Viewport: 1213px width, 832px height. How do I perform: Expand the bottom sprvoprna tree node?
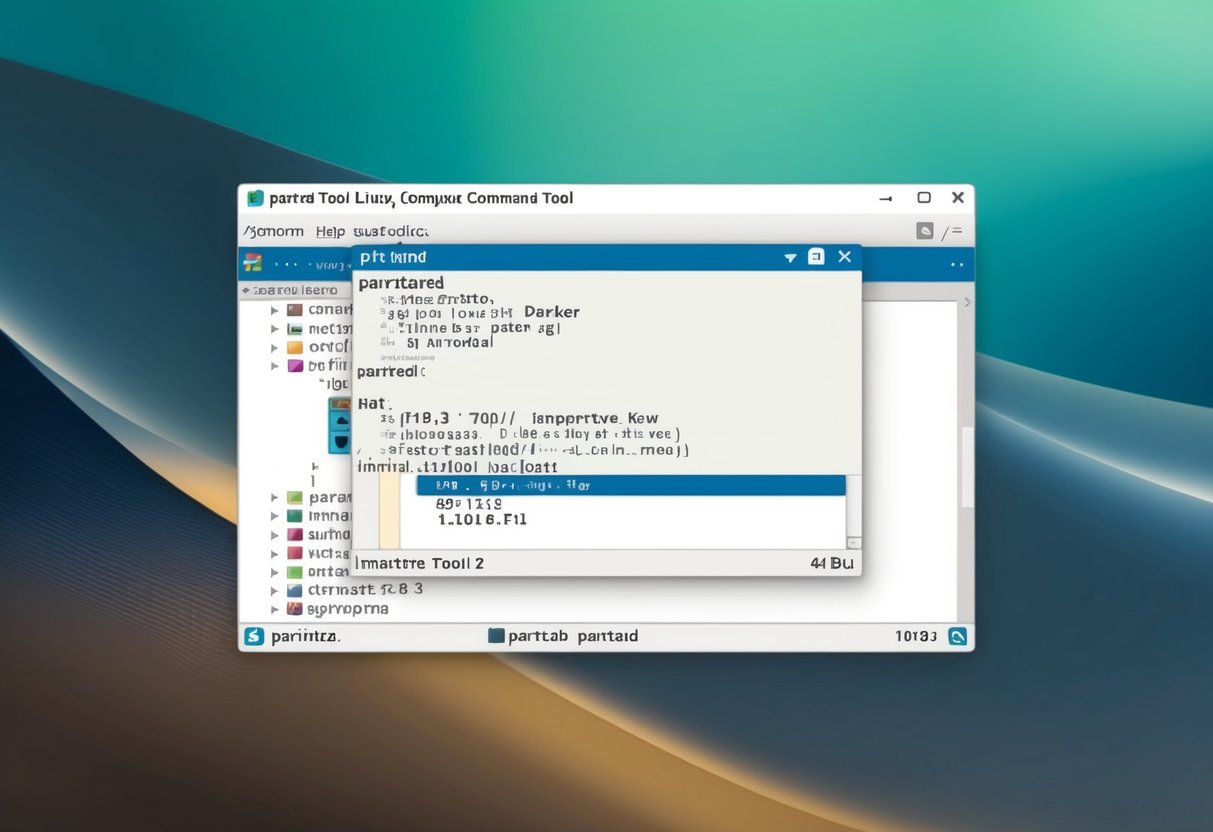pos(275,608)
